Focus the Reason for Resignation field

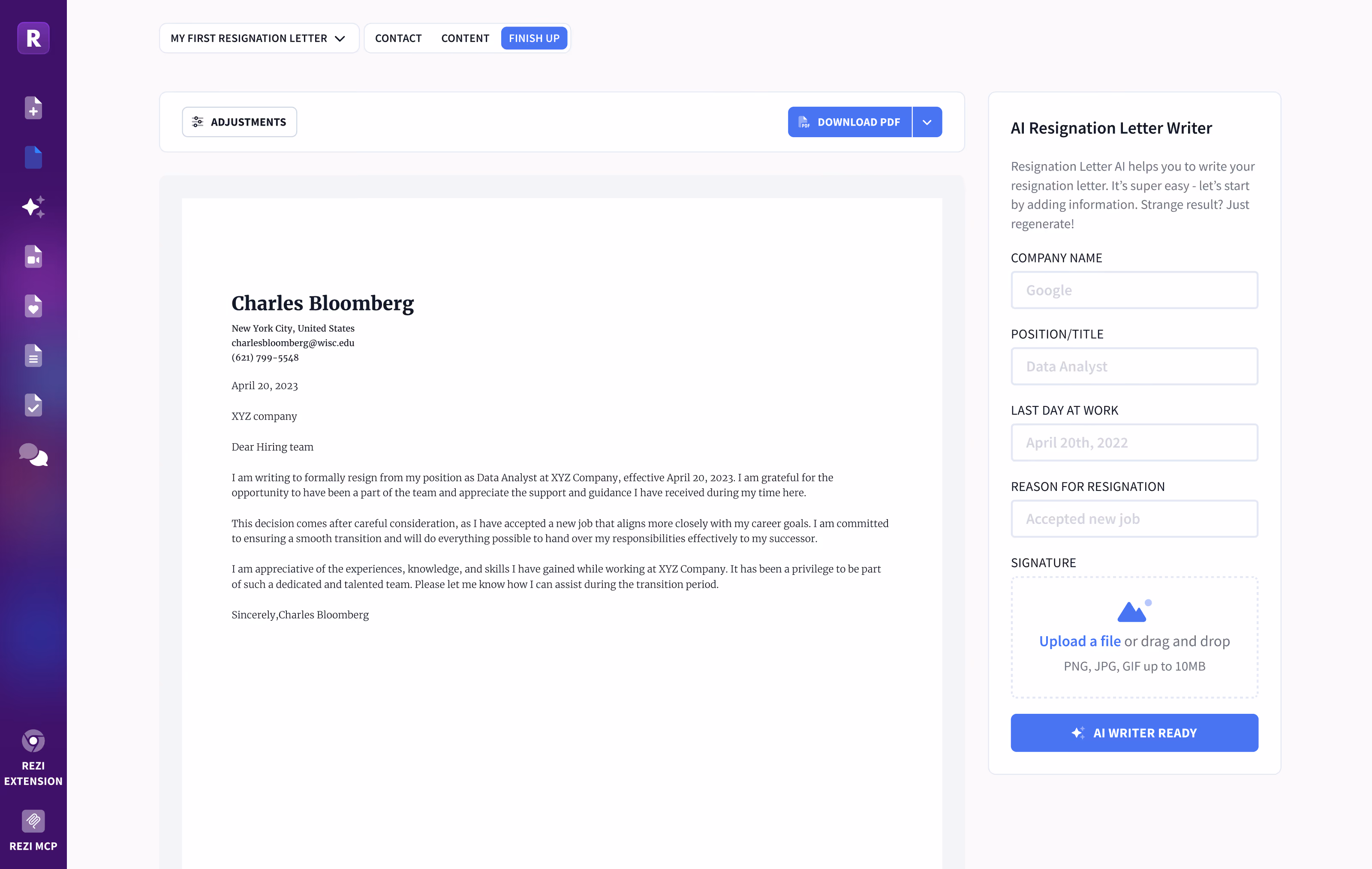click(x=1134, y=519)
